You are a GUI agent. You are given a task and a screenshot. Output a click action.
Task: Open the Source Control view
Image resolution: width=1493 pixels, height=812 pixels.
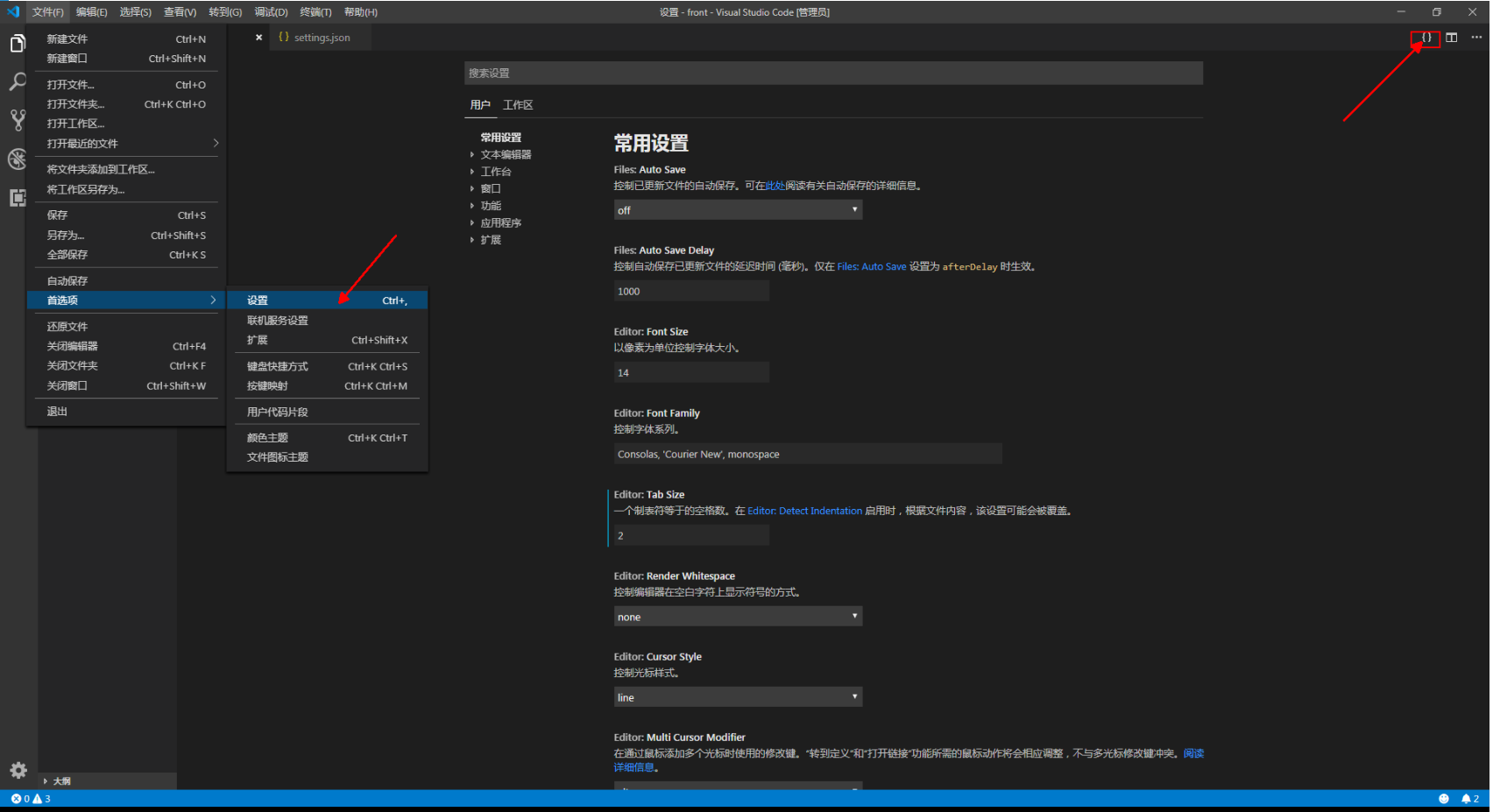point(18,120)
